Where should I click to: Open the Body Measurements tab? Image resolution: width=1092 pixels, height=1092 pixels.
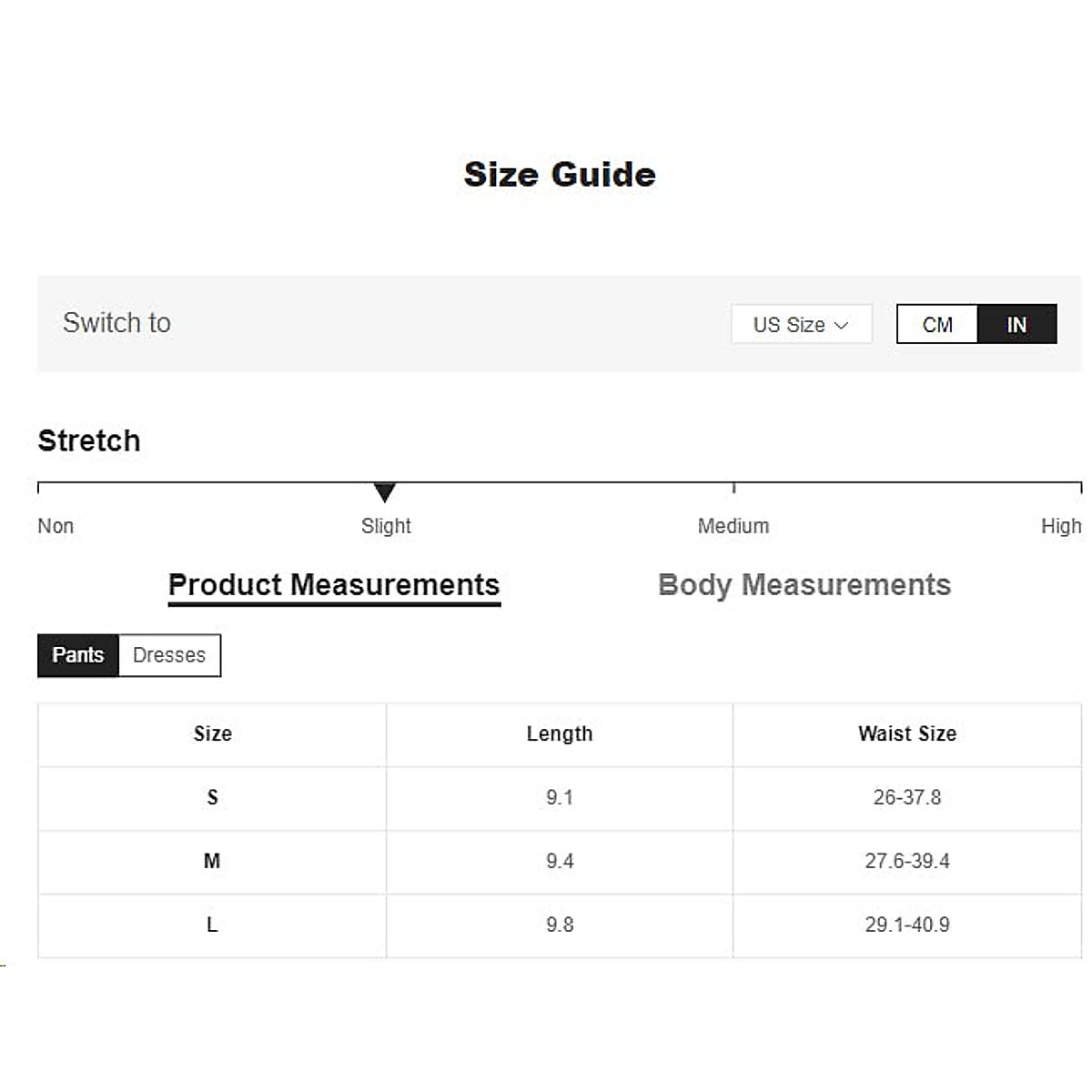[804, 585]
